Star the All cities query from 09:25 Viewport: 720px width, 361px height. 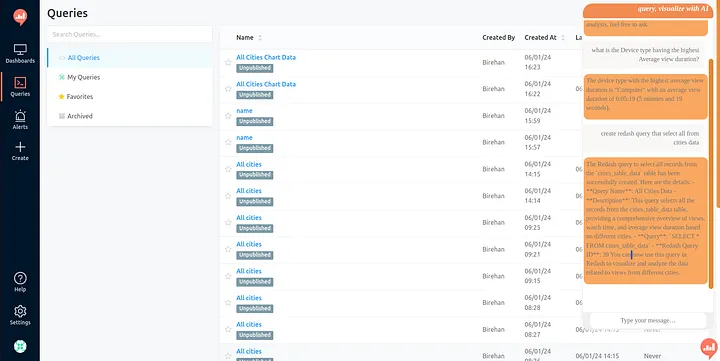(228, 222)
